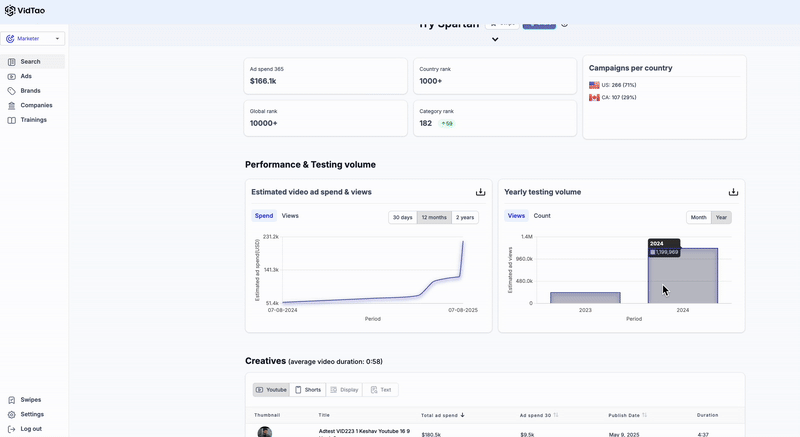
Task: Click the VidTao logo icon
Action: 10,10
